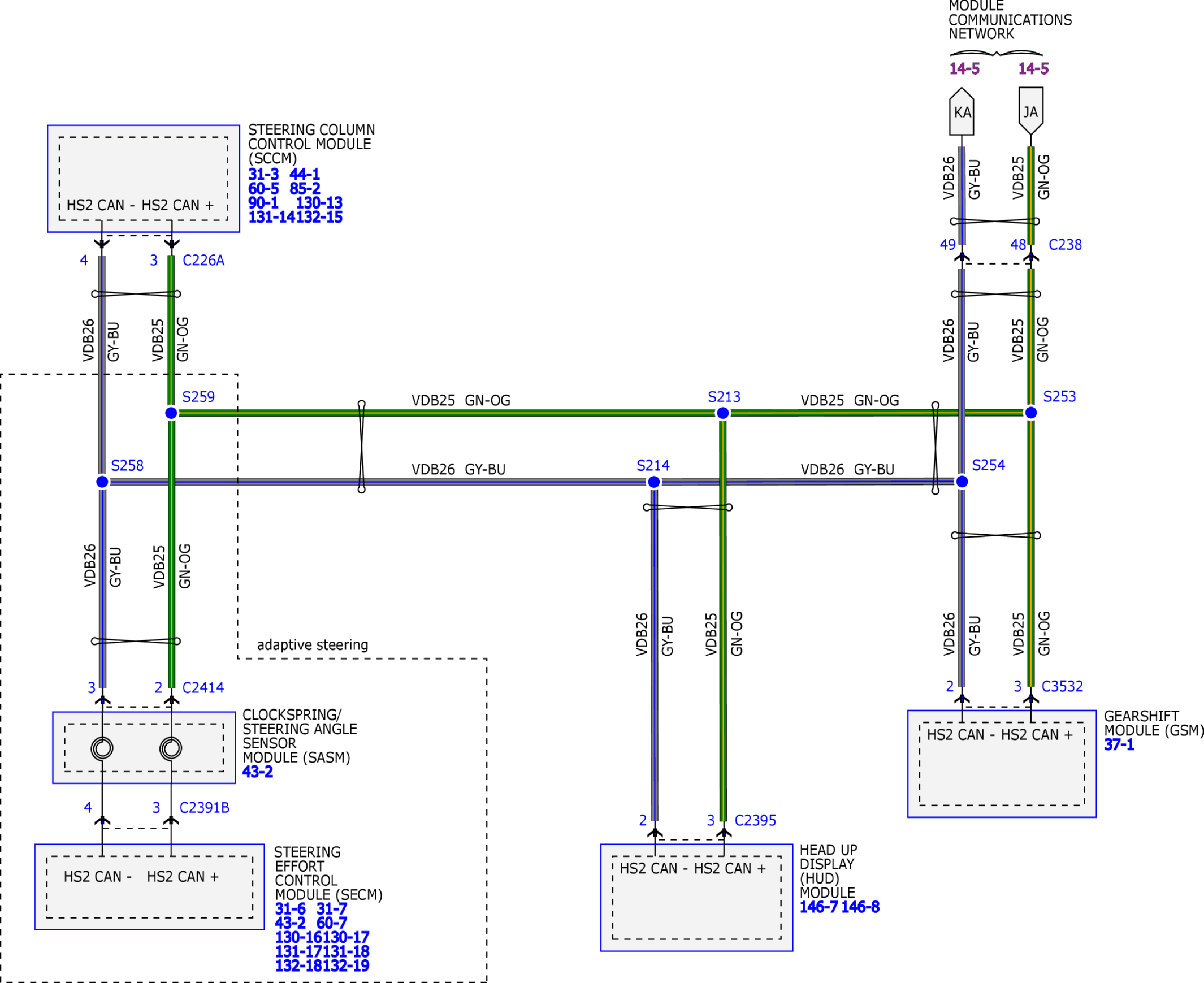Select the JA off-page connector symbol
This screenshot has width=1204, height=983.
pos(1030,111)
